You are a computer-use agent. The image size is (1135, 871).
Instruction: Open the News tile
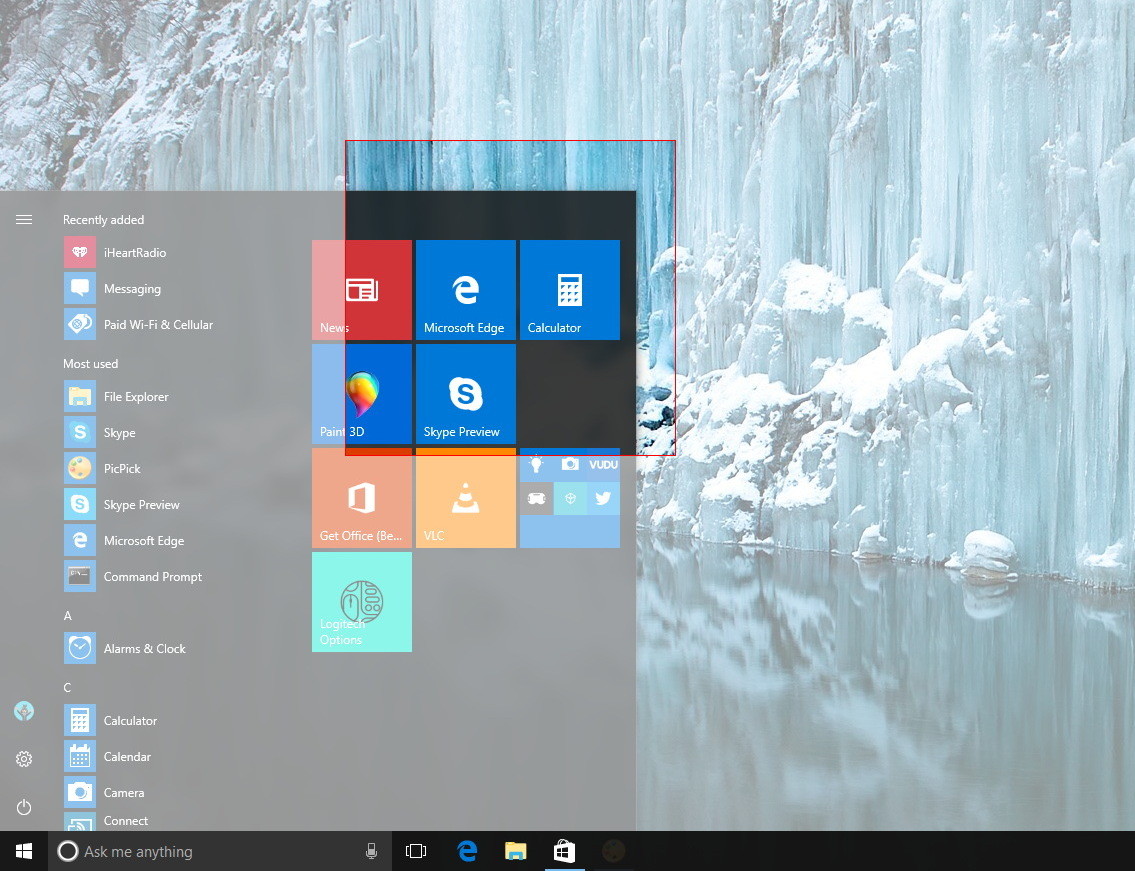(x=361, y=289)
